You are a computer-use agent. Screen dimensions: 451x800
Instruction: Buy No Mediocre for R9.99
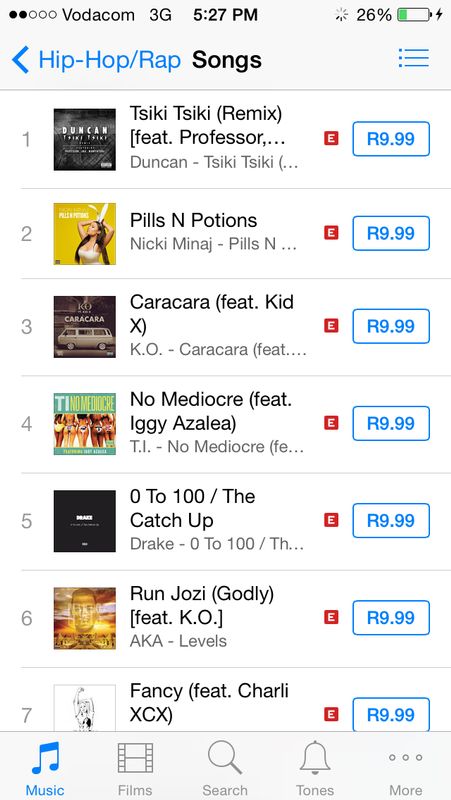(x=391, y=423)
